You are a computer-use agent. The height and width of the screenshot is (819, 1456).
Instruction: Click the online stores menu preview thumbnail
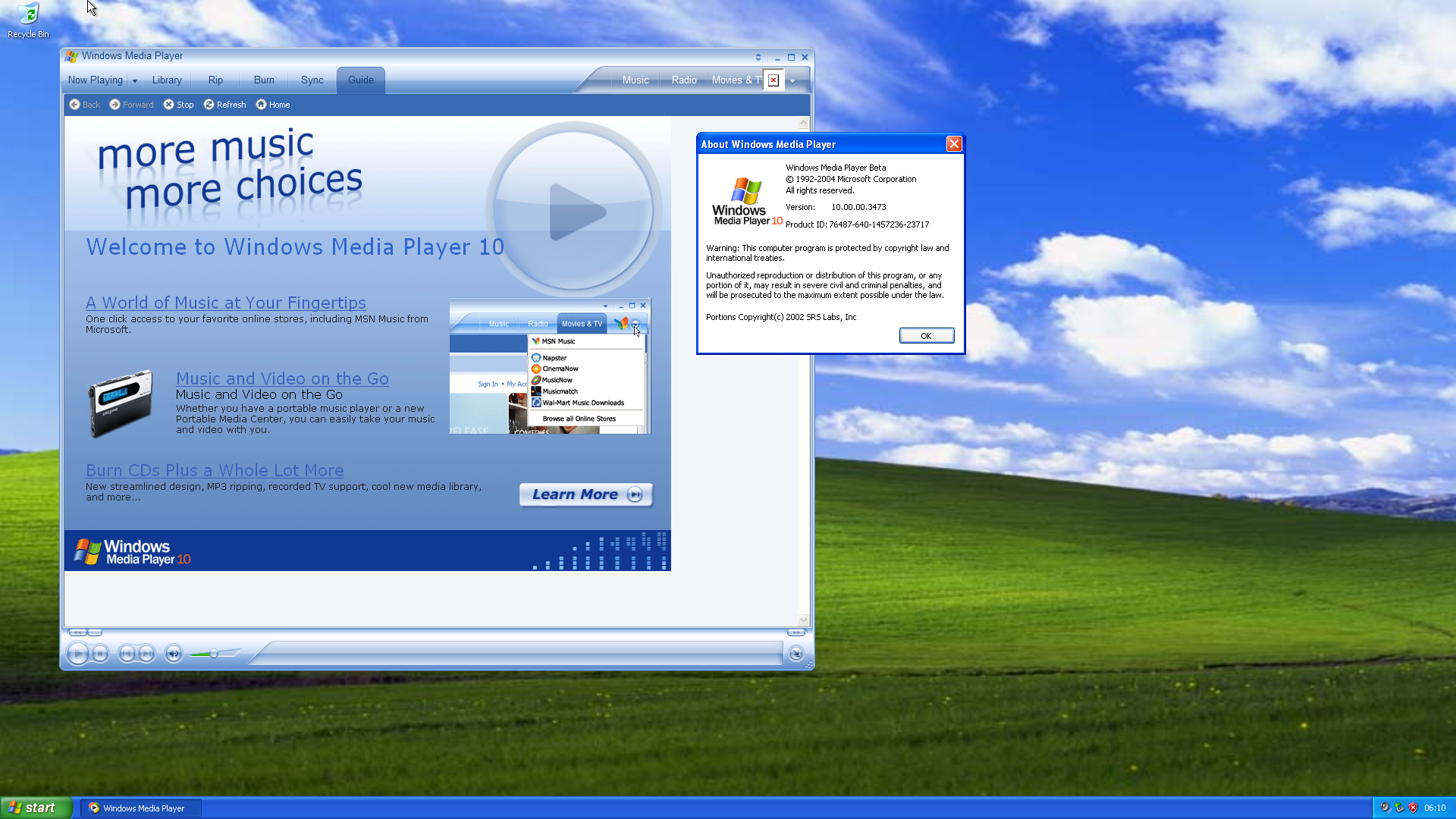point(550,366)
